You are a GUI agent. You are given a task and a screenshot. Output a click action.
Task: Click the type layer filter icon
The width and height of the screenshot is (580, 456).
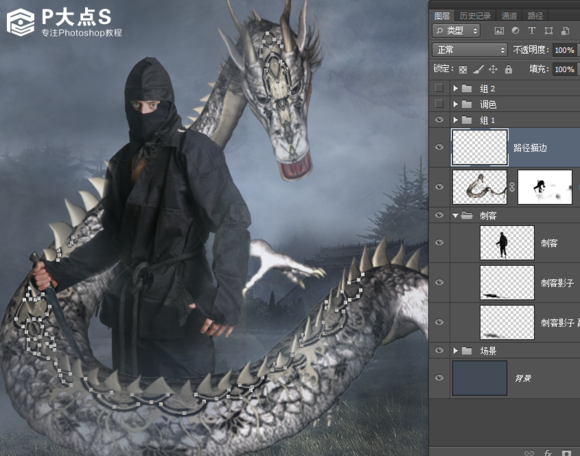point(532,31)
